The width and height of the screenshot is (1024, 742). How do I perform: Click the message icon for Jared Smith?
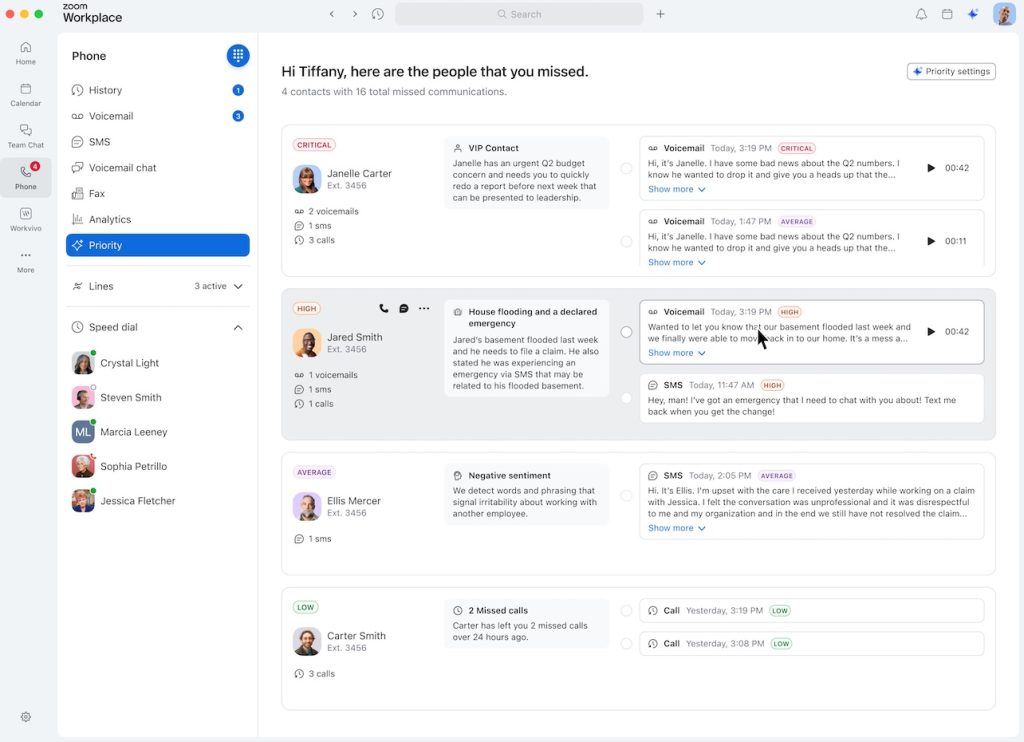404,309
